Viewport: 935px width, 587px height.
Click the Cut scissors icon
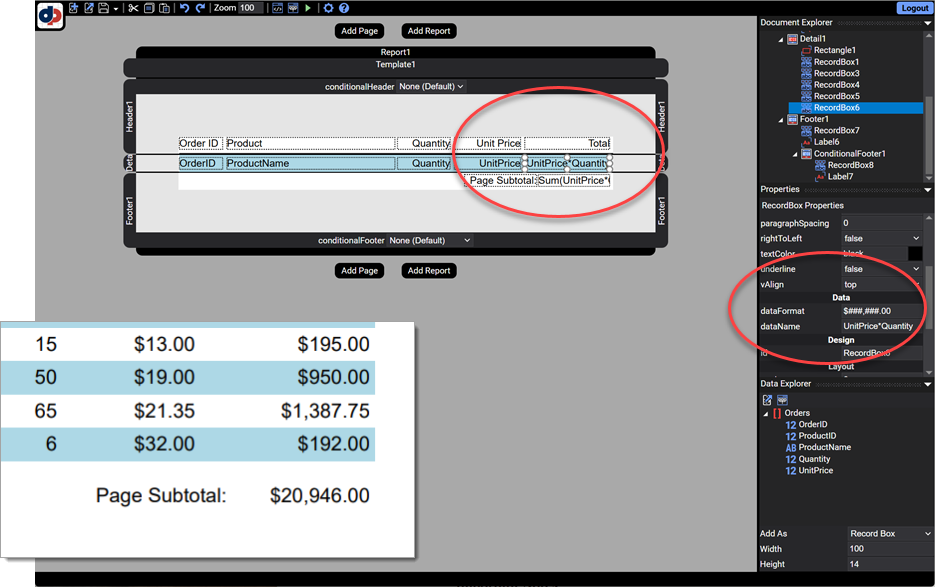click(133, 8)
